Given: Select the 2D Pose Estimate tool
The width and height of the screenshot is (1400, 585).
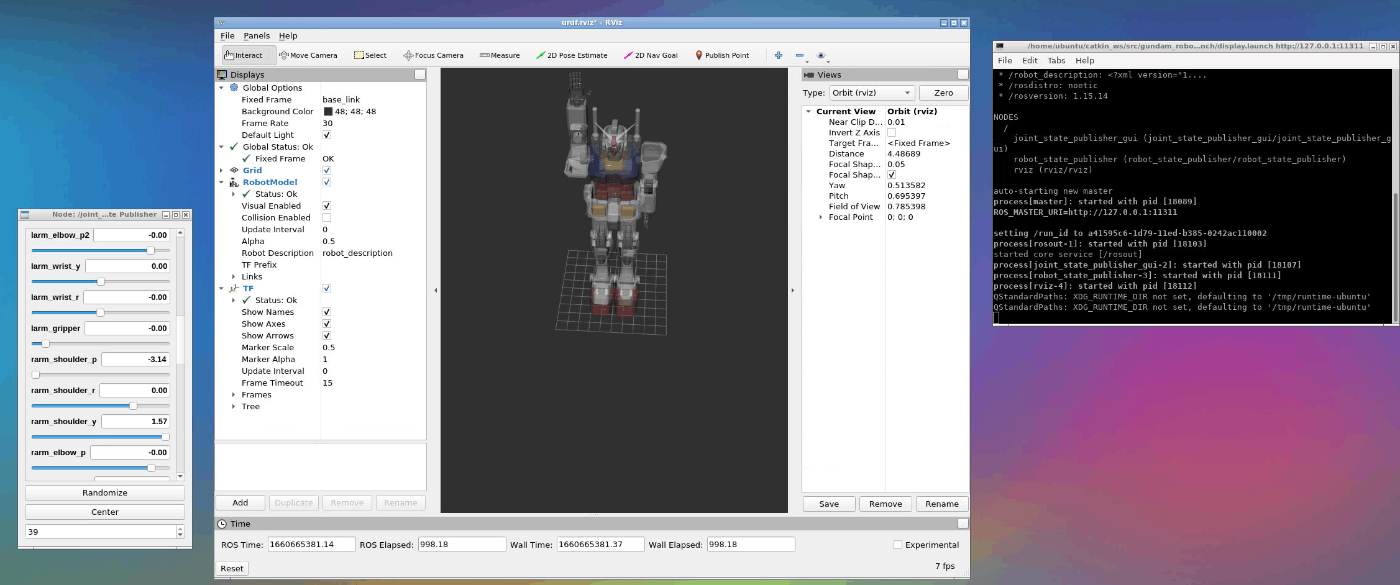Looking at the screenshot, I should pyautogui.click(x=571, y=55).
